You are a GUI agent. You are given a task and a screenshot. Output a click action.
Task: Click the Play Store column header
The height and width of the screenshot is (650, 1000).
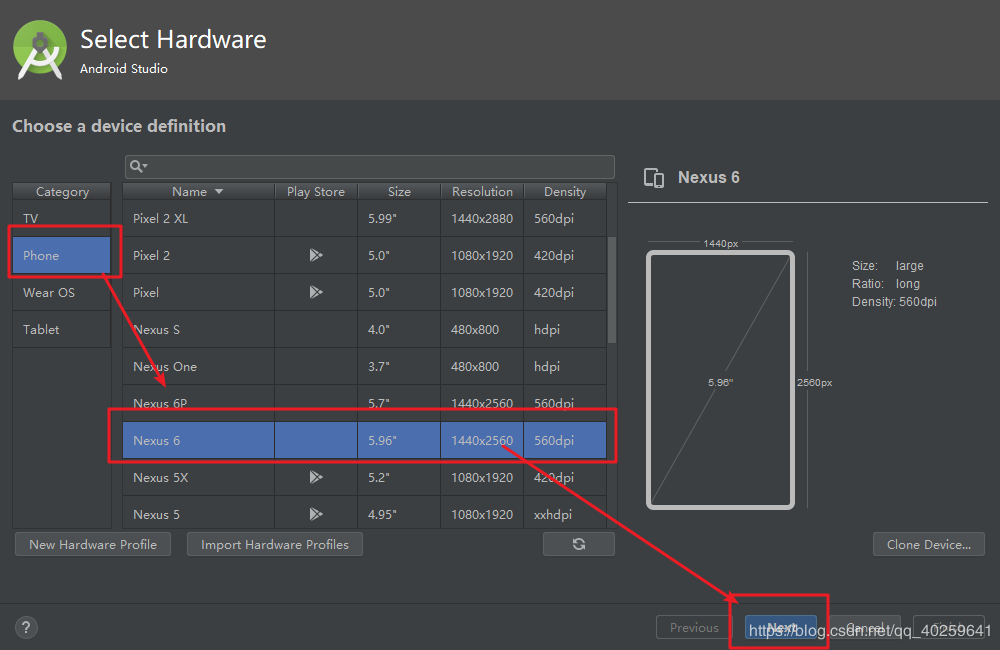point(316,191)
